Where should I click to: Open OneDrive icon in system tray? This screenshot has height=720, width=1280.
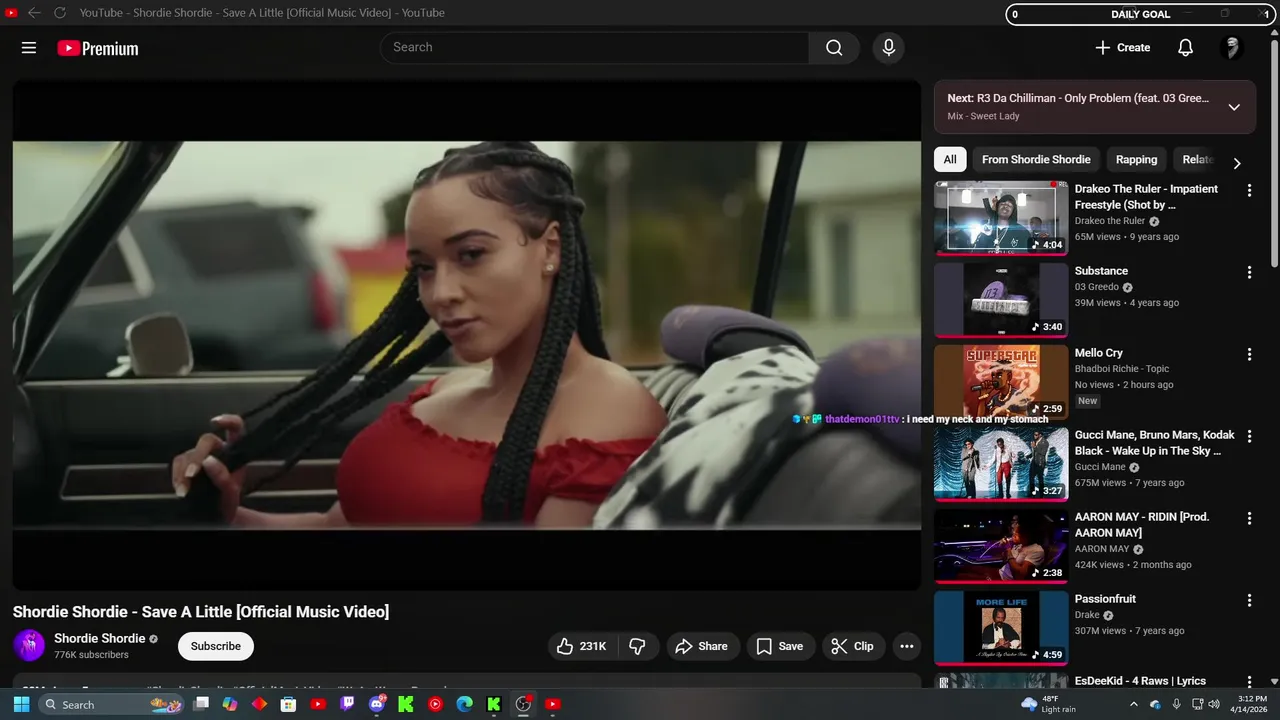point(1155,704)
